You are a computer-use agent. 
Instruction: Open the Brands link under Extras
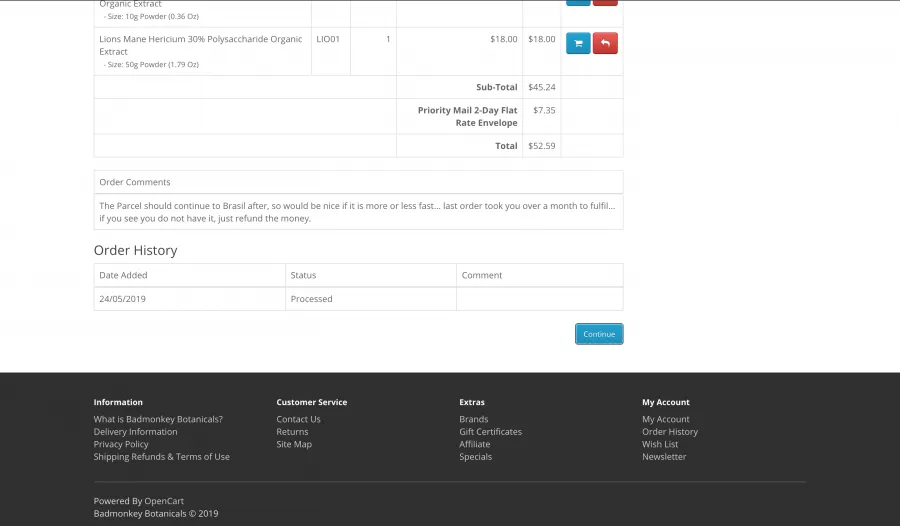(473, 419)
